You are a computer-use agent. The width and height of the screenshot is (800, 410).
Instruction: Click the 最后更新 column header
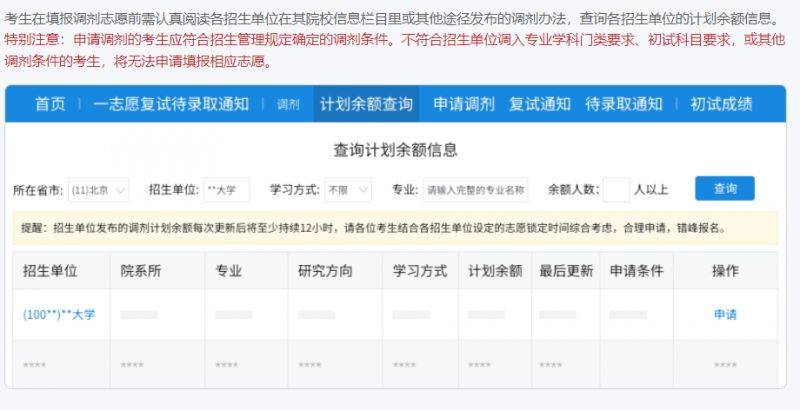tap(566, 271)
